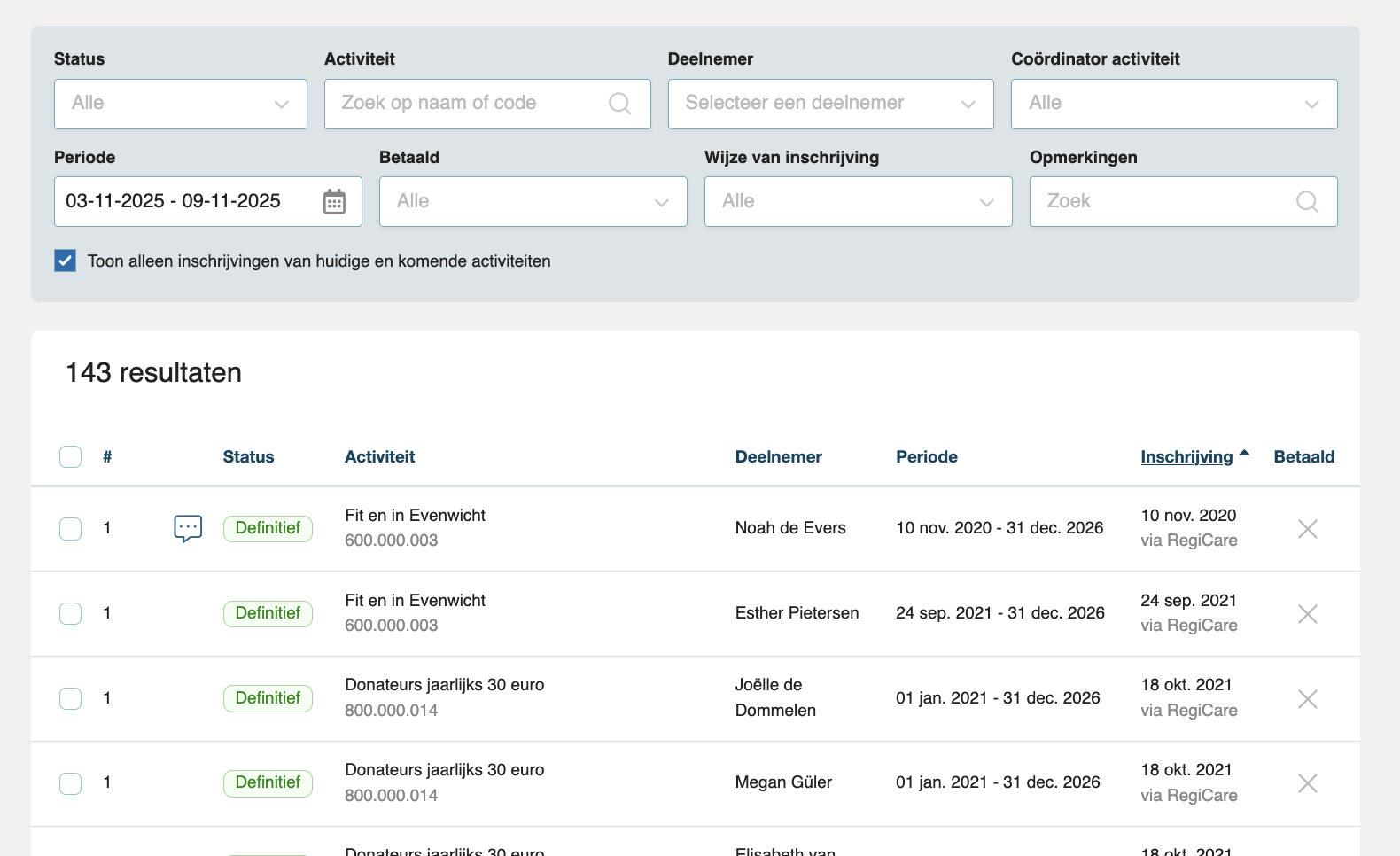The image size is (1400, 856).
Task: Click the Activiteit search field
Action: tap(487, 104)
